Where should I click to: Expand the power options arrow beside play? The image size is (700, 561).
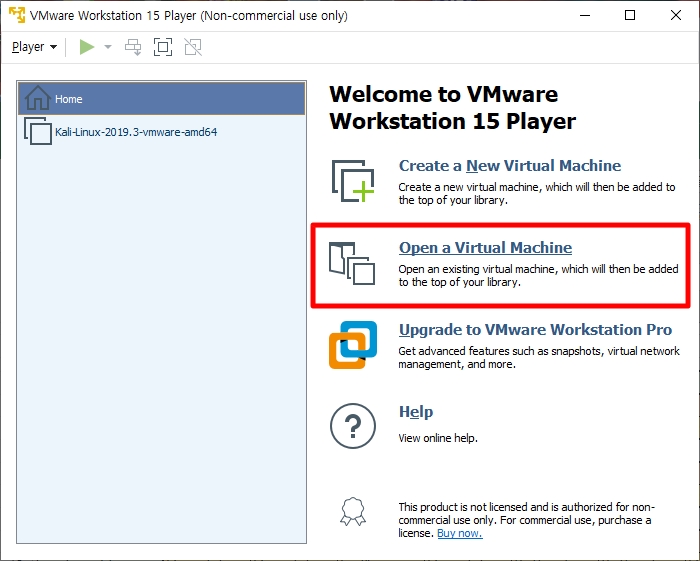pos(108,47)
